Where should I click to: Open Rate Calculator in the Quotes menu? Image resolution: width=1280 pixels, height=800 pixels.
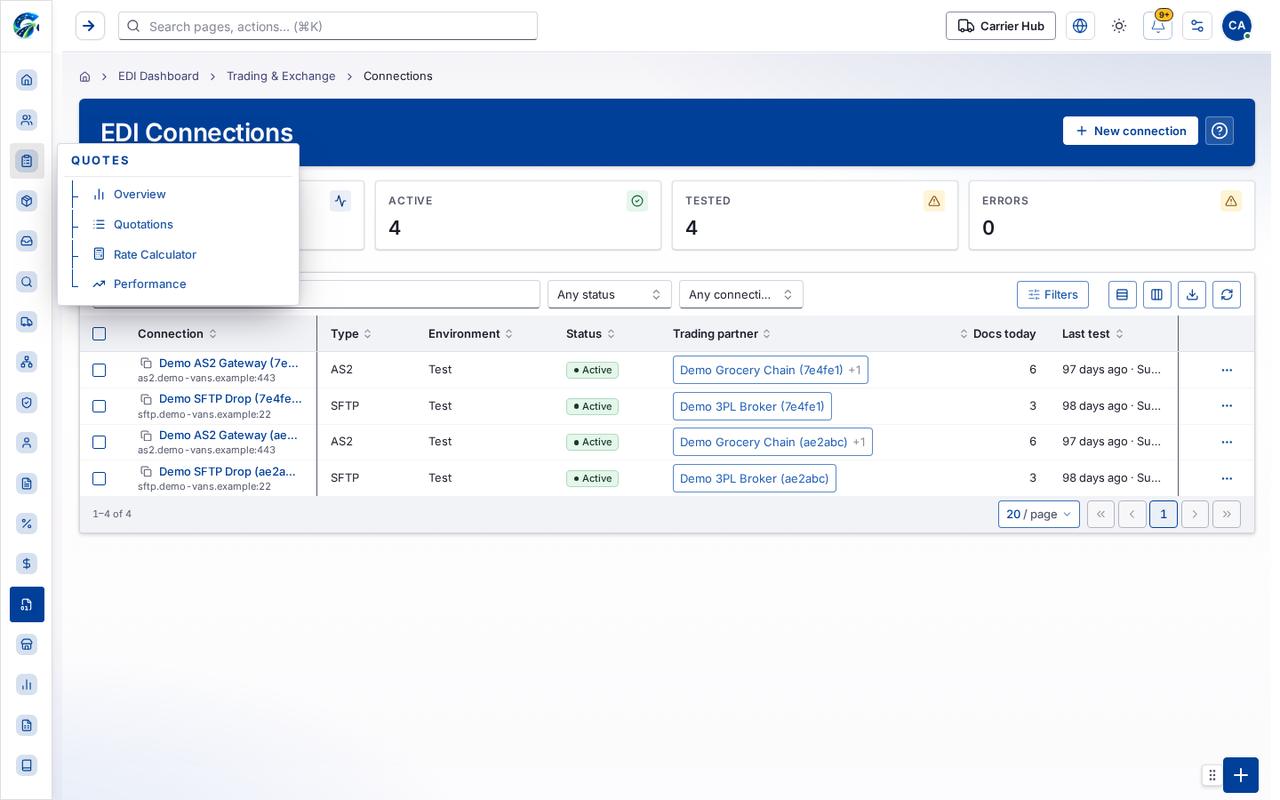(x=154, y=254)
